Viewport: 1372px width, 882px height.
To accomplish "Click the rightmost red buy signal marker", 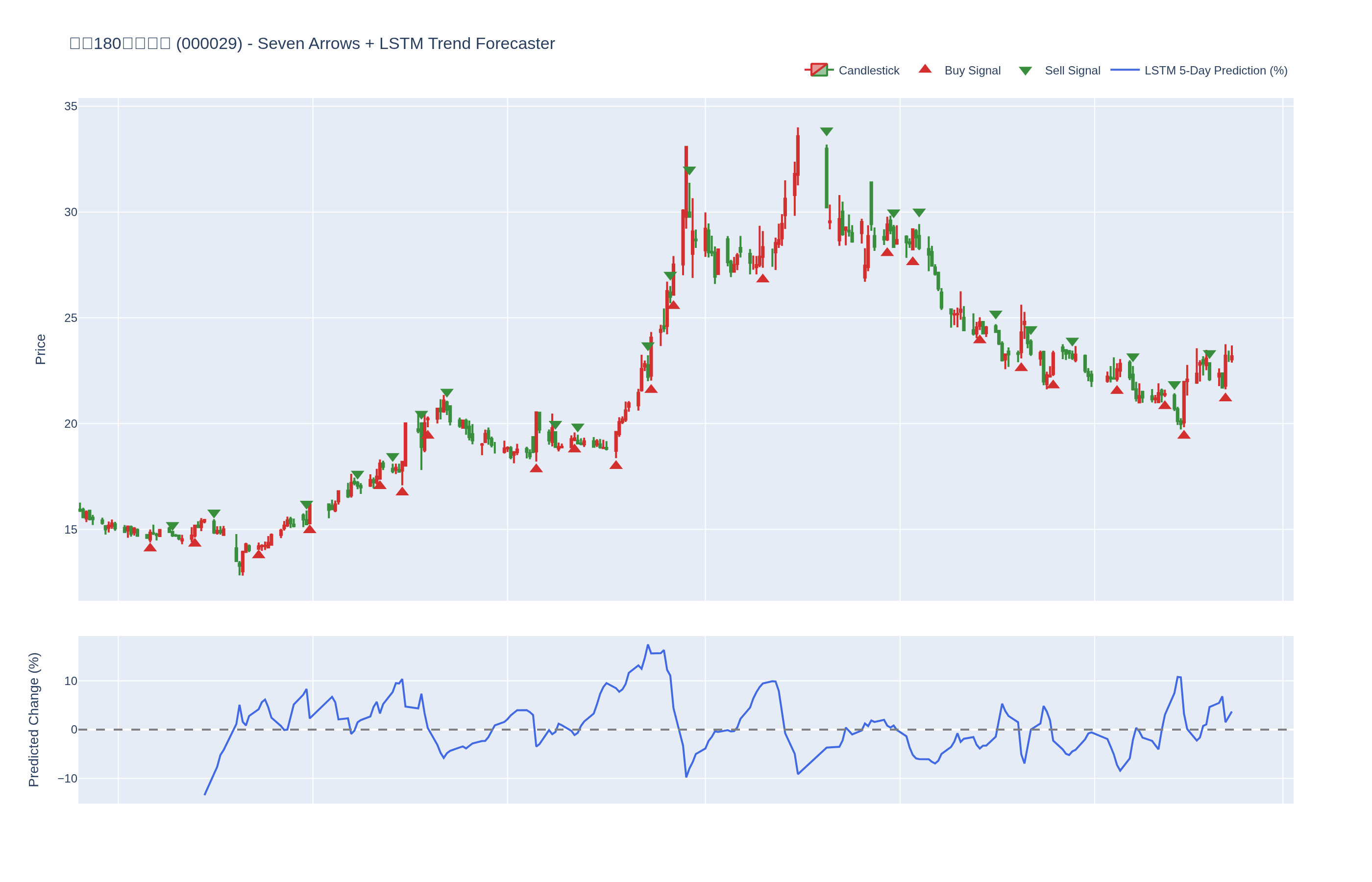I will coord(1225,397).
